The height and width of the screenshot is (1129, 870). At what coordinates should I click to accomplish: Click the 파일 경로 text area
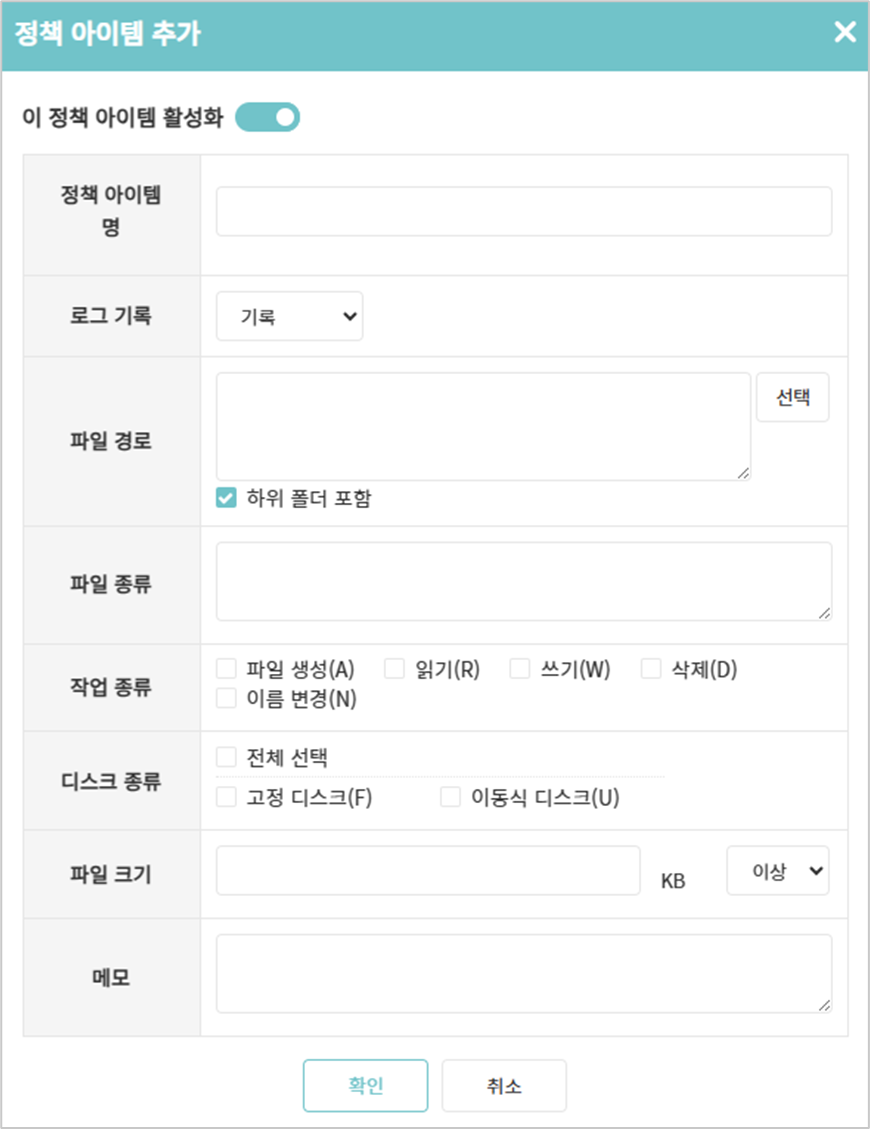(x=483, y=426)
